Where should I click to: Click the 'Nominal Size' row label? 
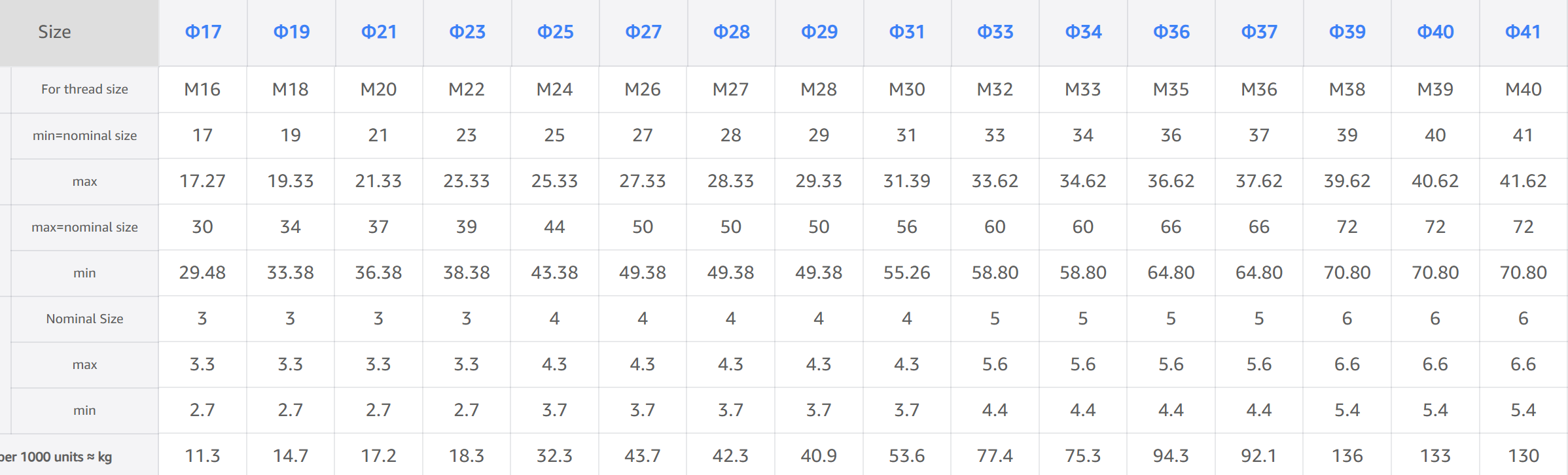[x=84, y=319]
